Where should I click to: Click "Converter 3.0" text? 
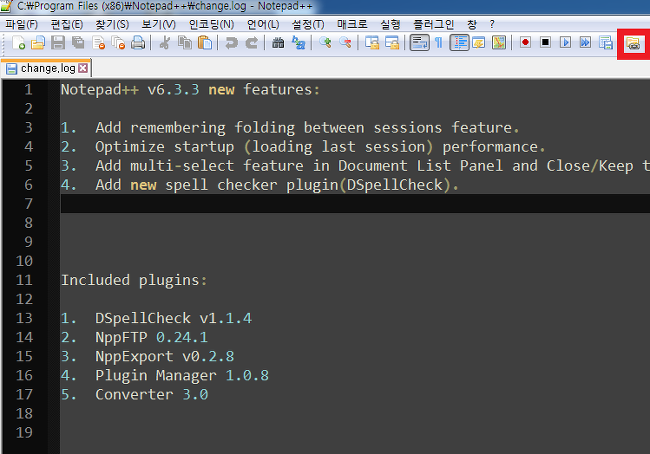151,394
